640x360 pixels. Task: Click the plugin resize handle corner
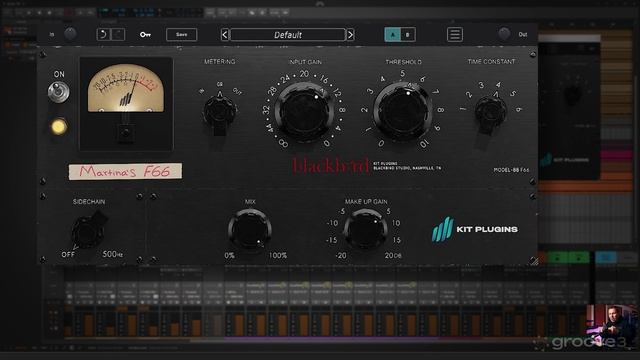tap(534, 261)
